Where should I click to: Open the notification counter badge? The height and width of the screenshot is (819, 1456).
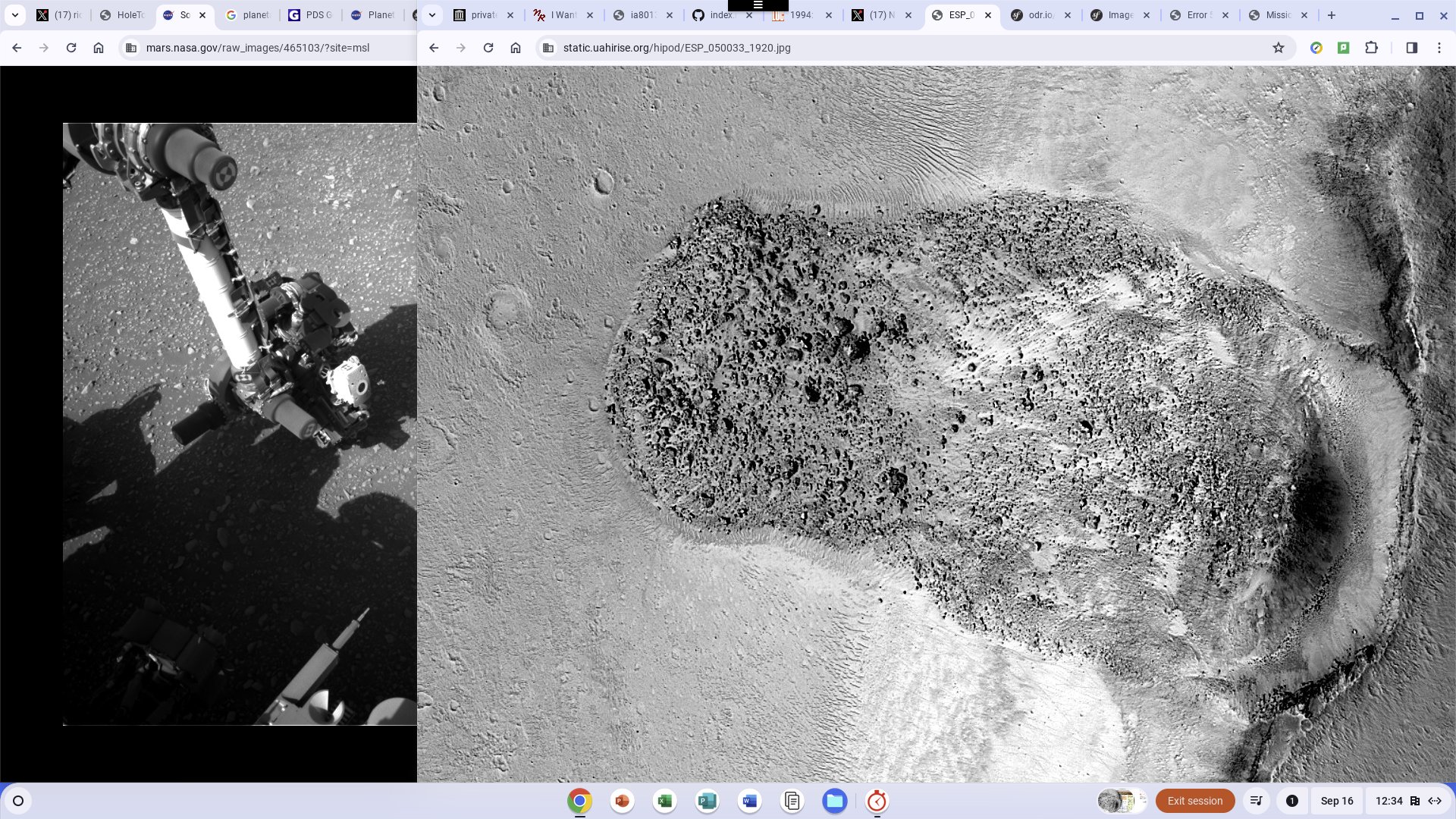click(x=1292, y=801)
